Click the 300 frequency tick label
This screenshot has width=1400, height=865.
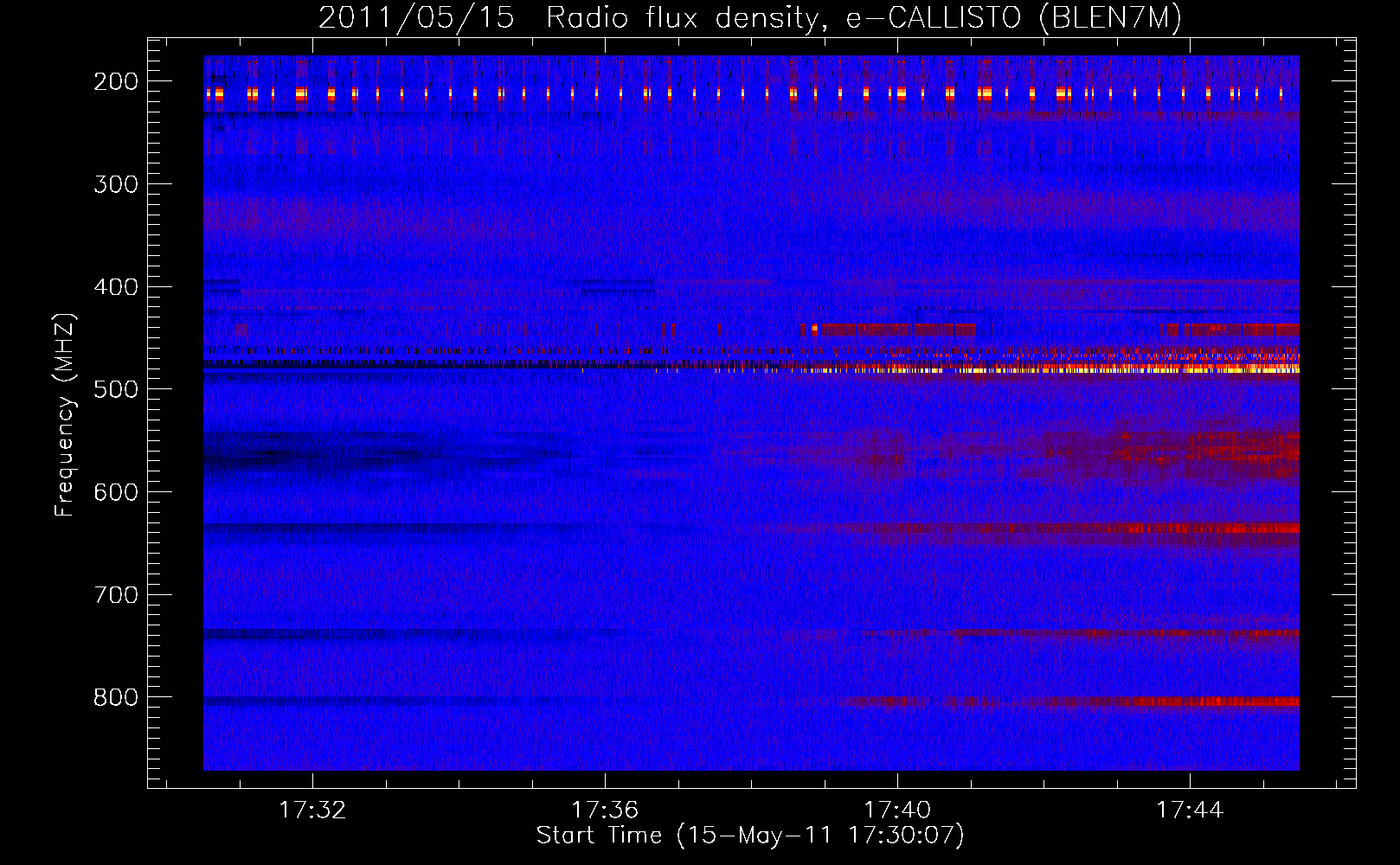116,184
